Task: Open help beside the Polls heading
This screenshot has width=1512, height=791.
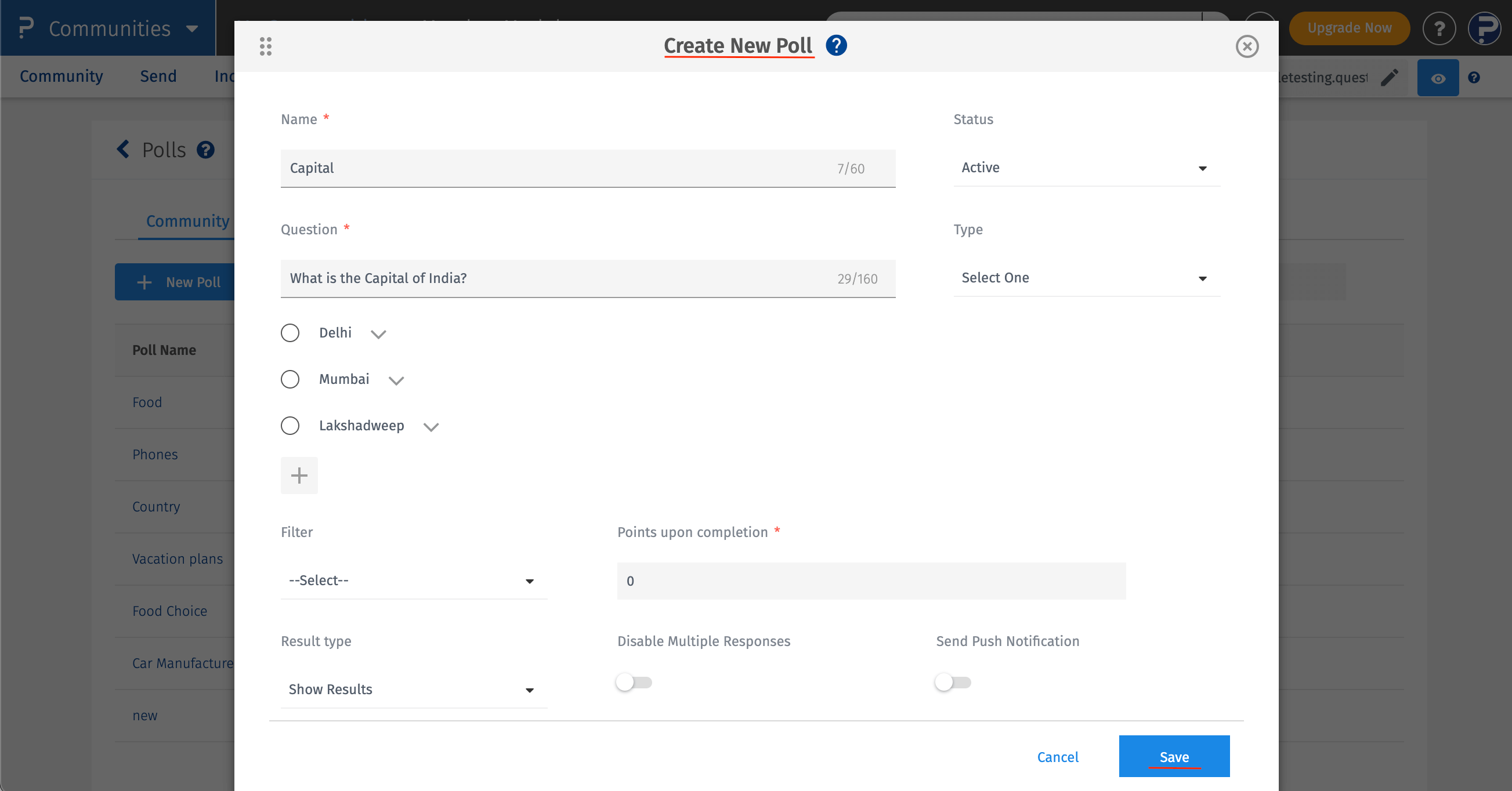Action: pyautogui.click(x=205, y=150)
